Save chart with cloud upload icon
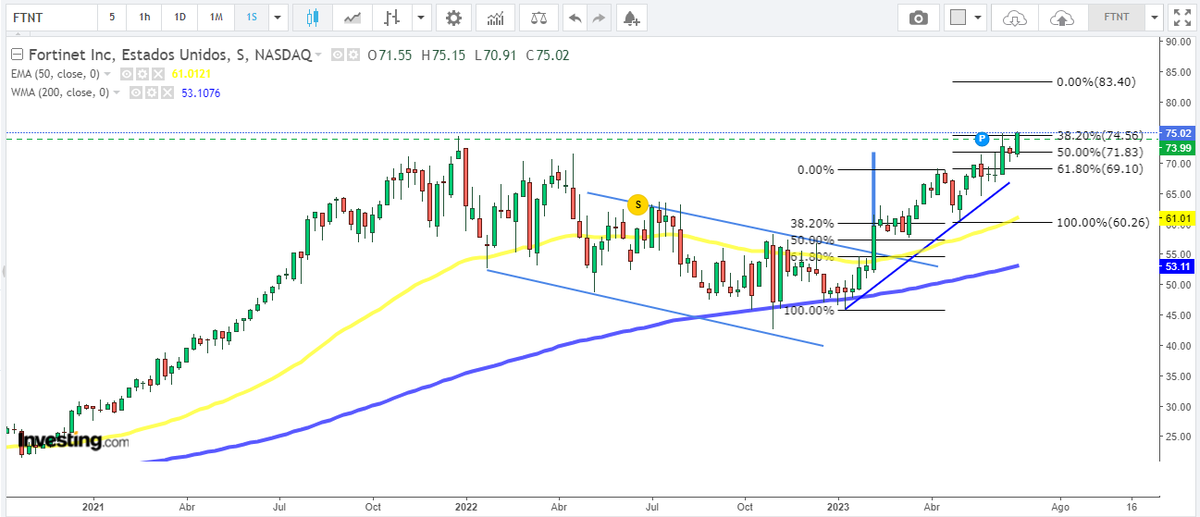The image size is (1200, 517). [1062, 17]
